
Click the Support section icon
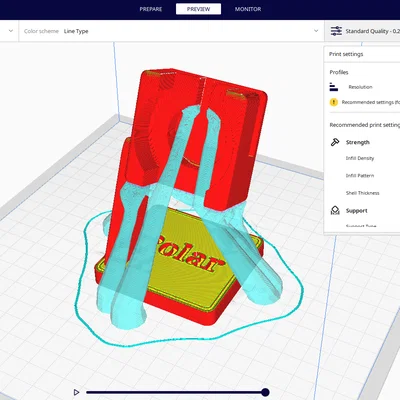point(335,210)
